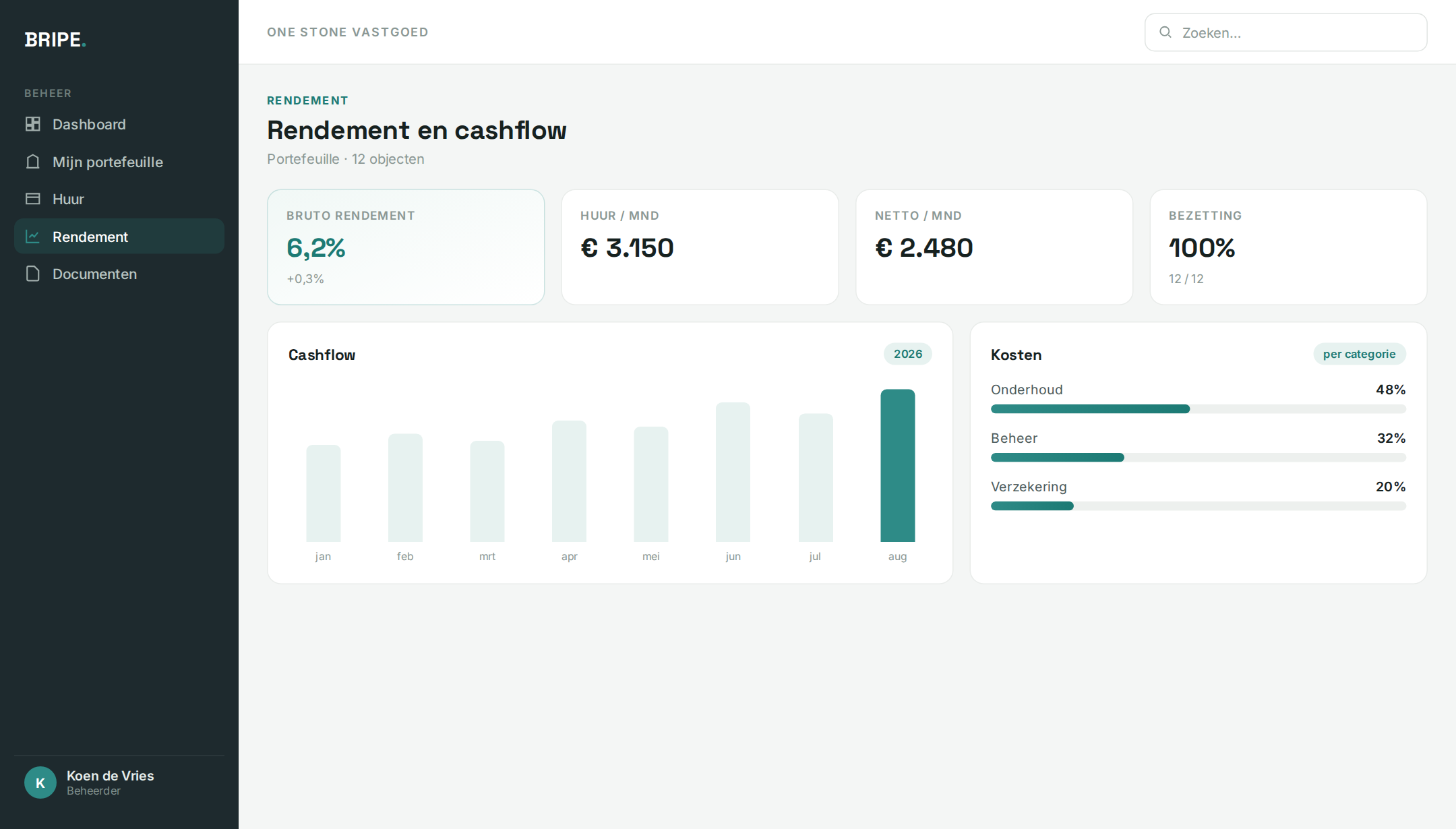Screen dimensions: 1456x829
Task: Select the Rendement menu item
Action: coord(119,237)
